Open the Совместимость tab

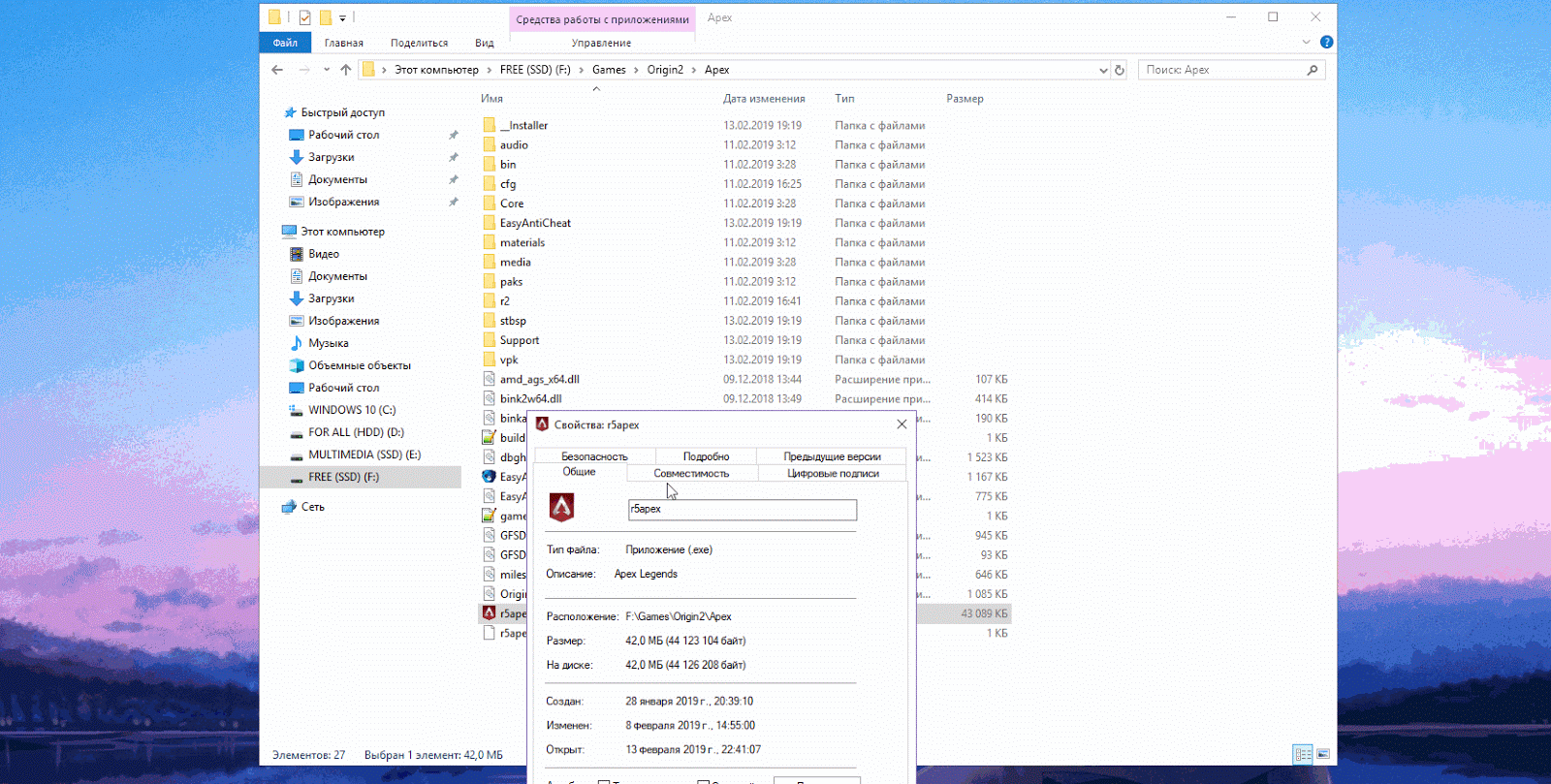tap(691, 474)
